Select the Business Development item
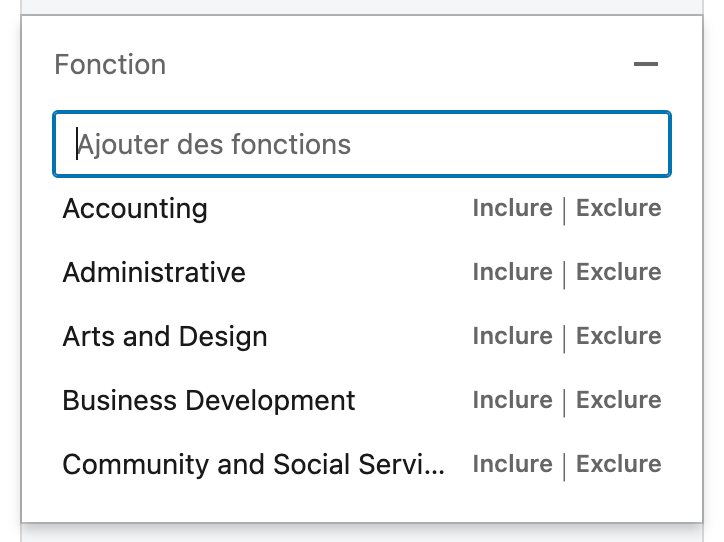 pyautogui.click(x=209, y=400)
